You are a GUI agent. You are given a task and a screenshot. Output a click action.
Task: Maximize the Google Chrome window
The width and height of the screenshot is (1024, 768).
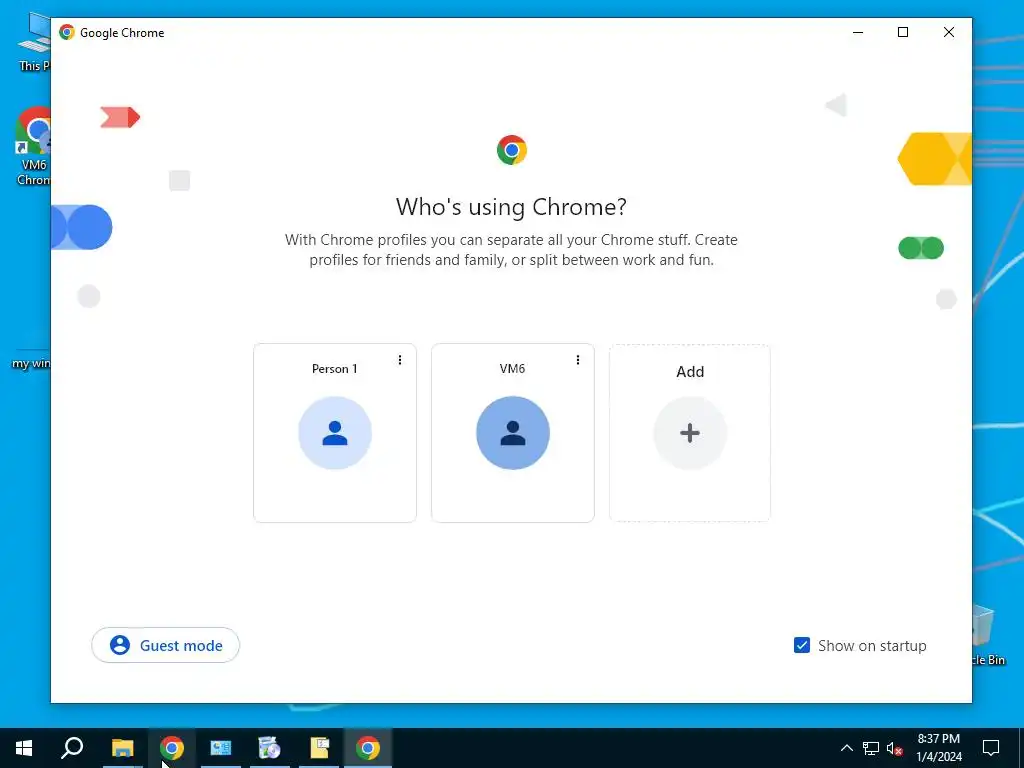[x=903, y=32]
